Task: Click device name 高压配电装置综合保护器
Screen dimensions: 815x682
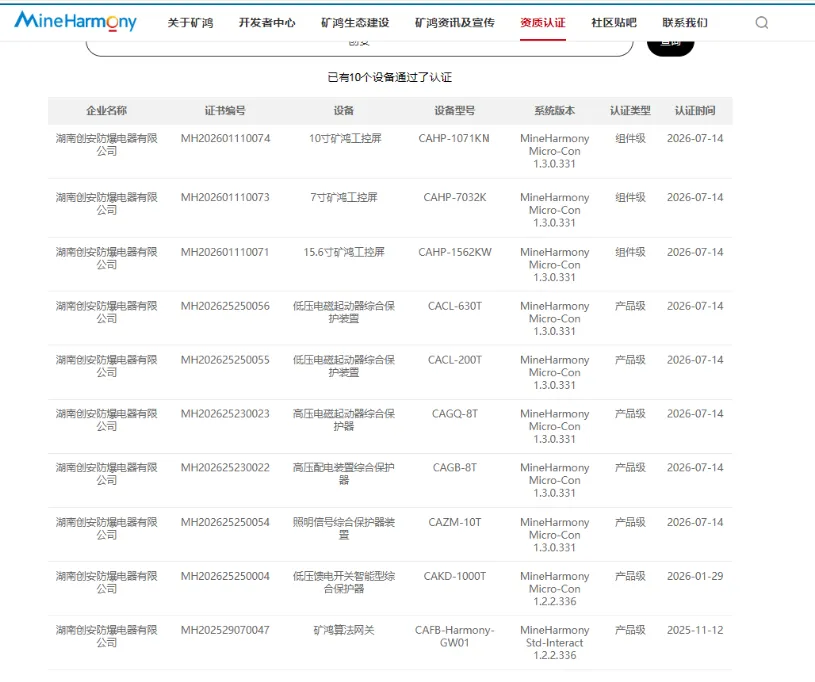Action: (x=344, y=474)
